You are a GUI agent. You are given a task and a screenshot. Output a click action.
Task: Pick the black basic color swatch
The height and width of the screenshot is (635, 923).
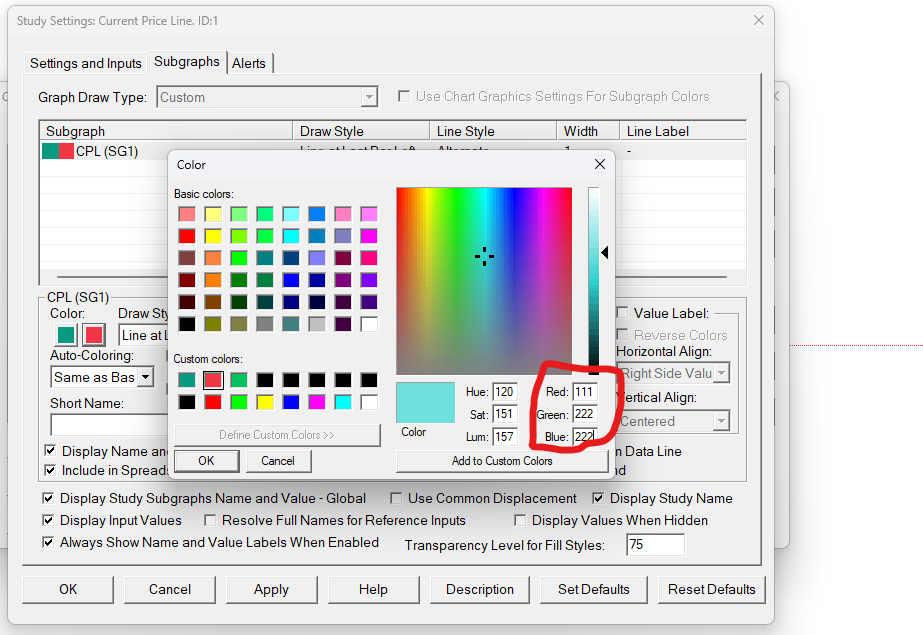187,324
